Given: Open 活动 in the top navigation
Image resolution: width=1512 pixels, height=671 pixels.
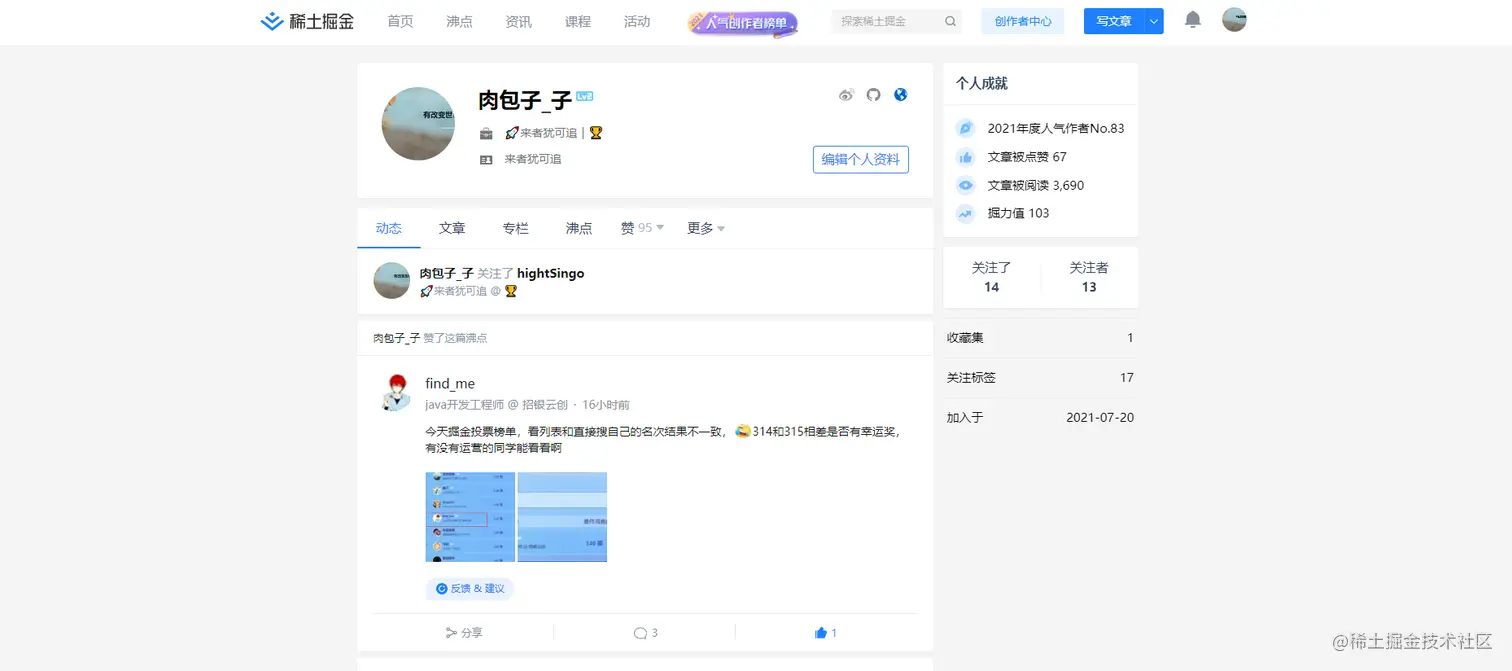Looking at the screenshot, I should tap(637, 21).
